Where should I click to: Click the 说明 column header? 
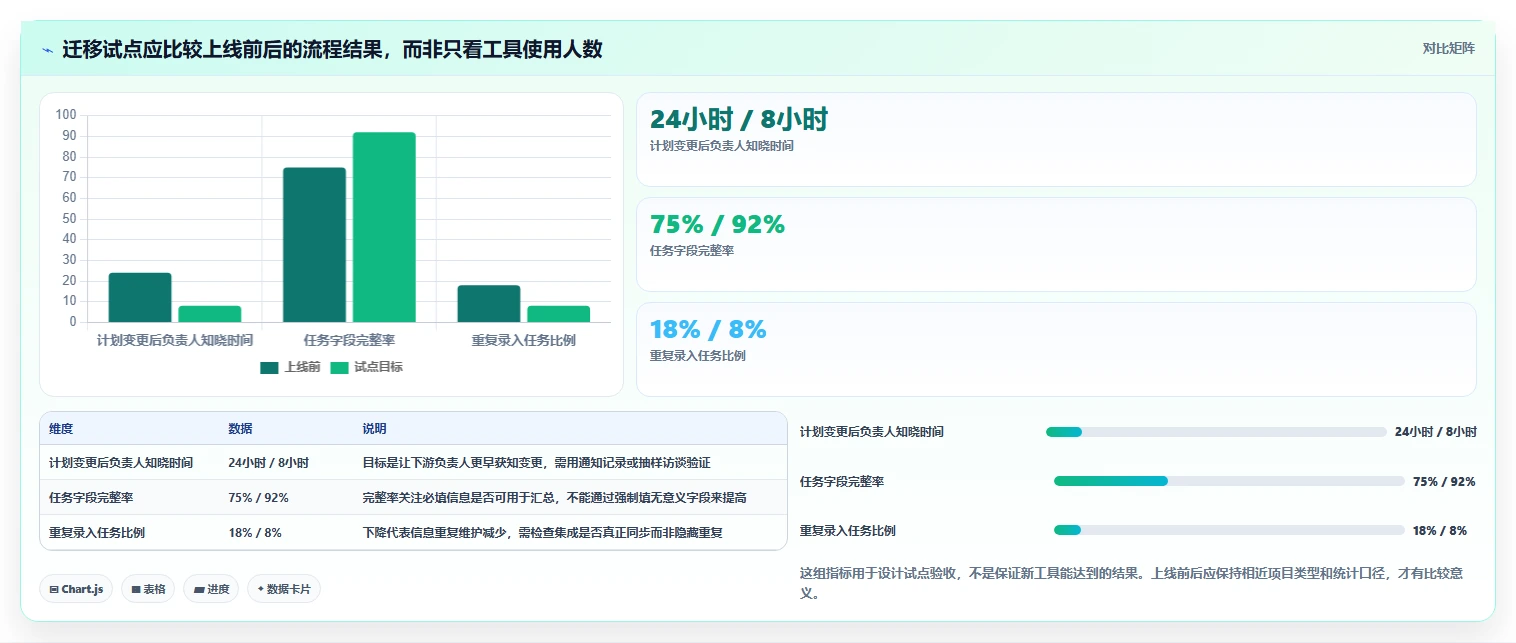click(374, 428)
